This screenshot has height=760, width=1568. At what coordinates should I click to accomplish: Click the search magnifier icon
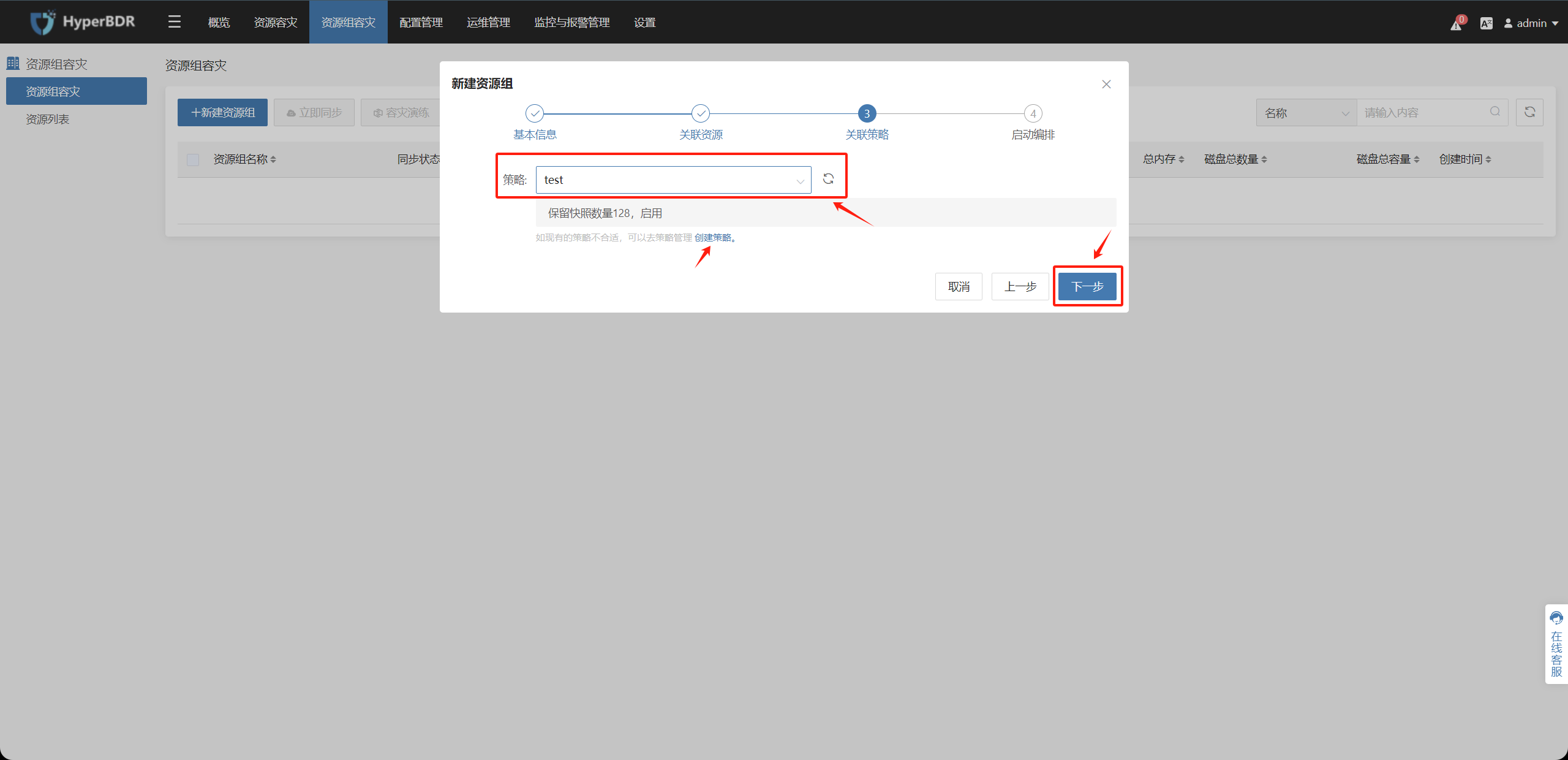(1495, 112)
